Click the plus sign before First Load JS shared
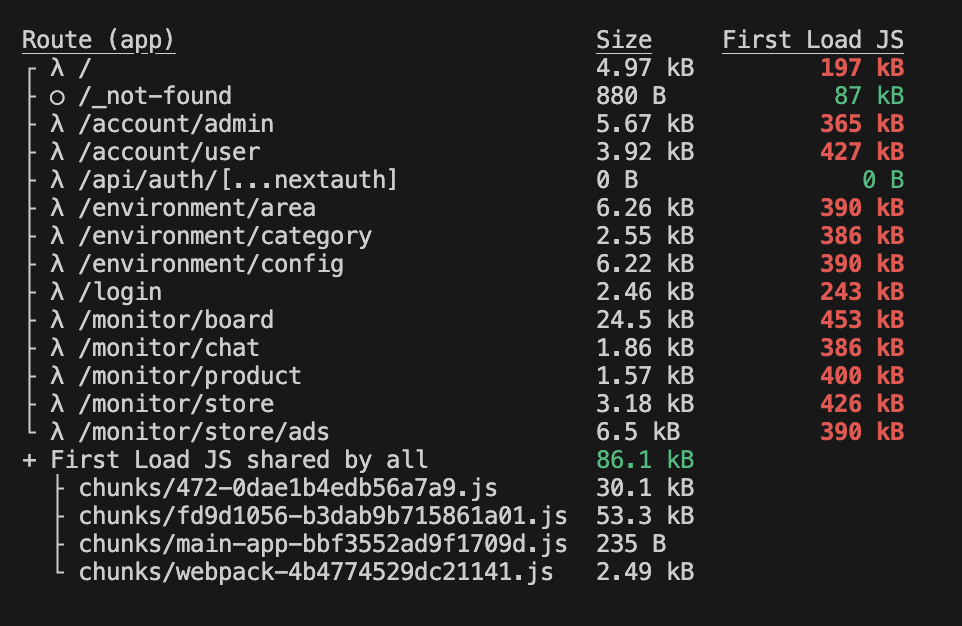 pos(29,460)
